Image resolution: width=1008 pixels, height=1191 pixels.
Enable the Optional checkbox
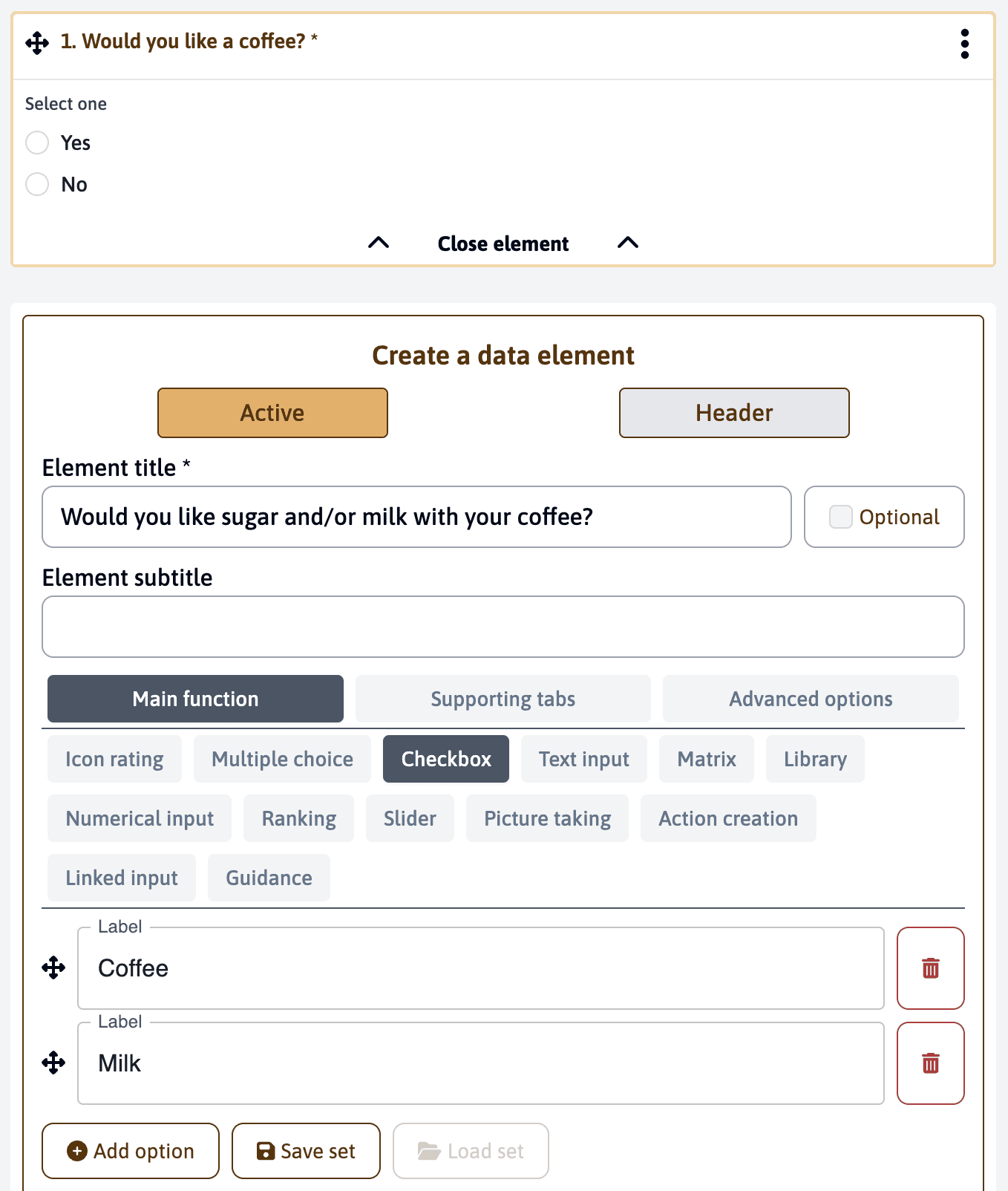[x=840, y=517]
